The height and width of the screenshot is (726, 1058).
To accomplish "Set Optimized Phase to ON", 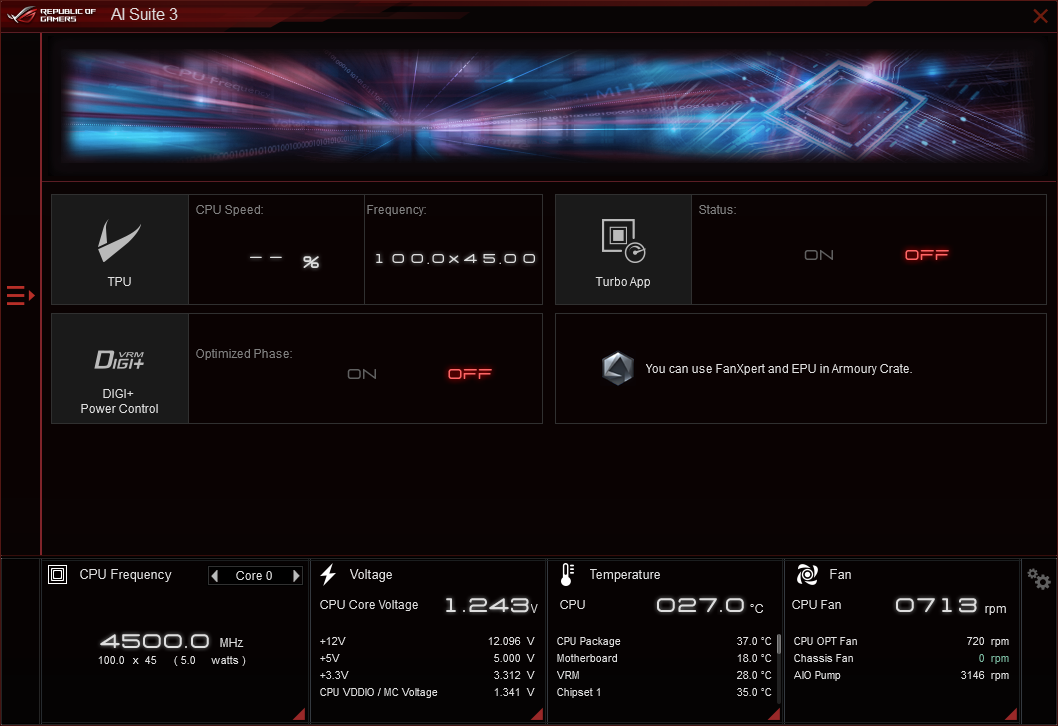I will [362, 374].
